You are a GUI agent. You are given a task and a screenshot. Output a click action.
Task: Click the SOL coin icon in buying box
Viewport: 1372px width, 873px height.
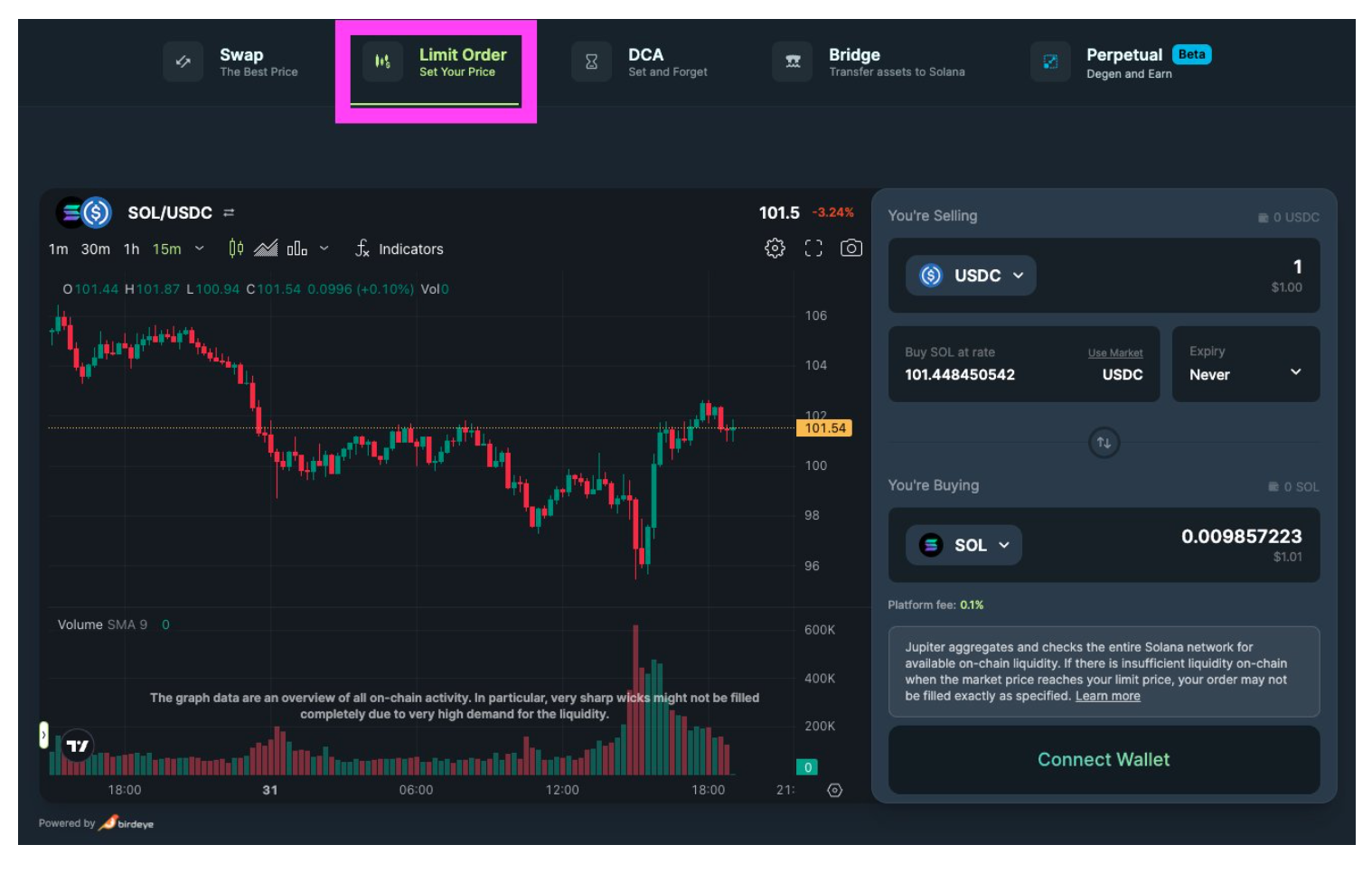tap(931, 545)
